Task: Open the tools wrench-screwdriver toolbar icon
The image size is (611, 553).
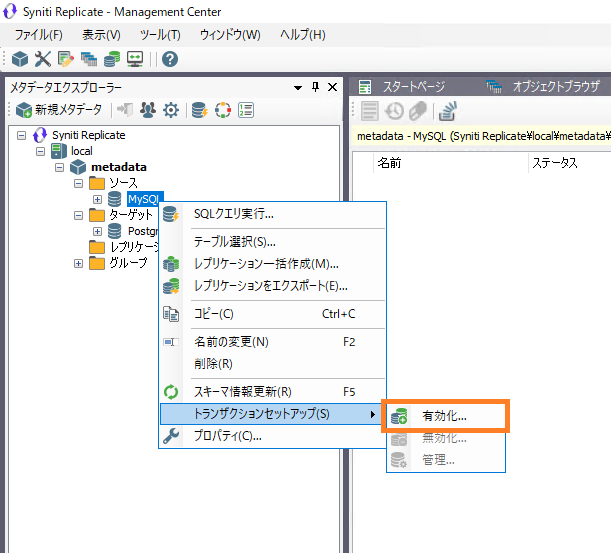Action: point(43,59)
